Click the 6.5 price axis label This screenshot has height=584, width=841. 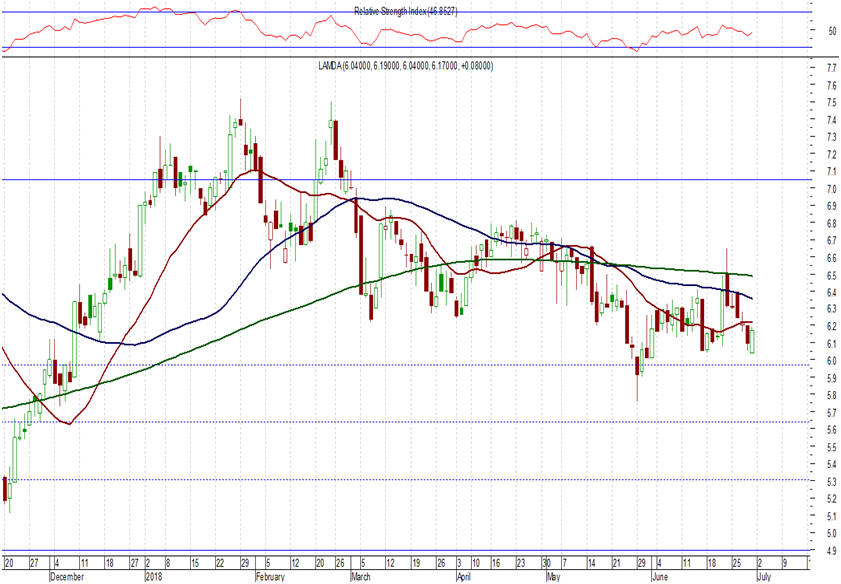[832, 275]
